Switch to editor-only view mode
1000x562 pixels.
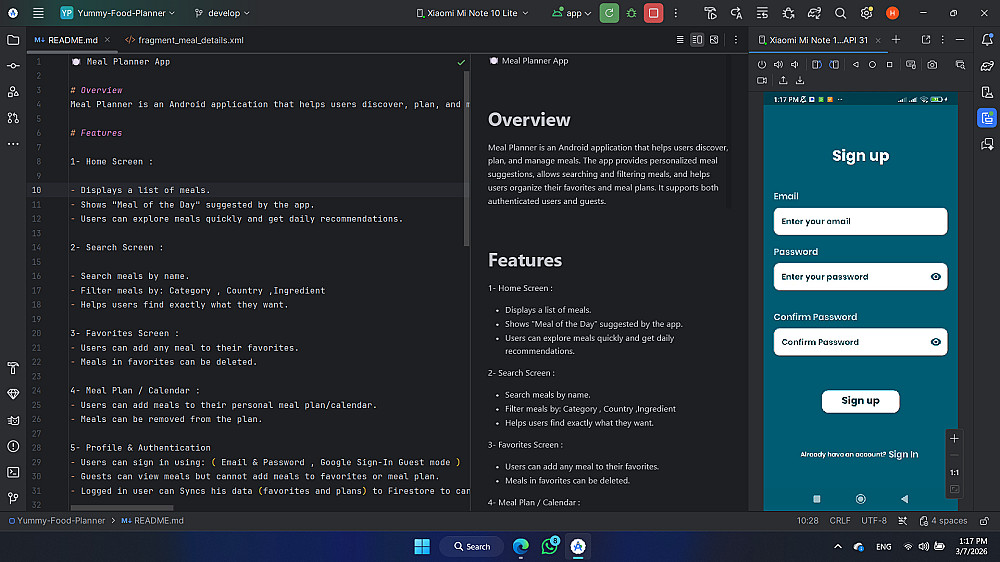coord(680,40)
